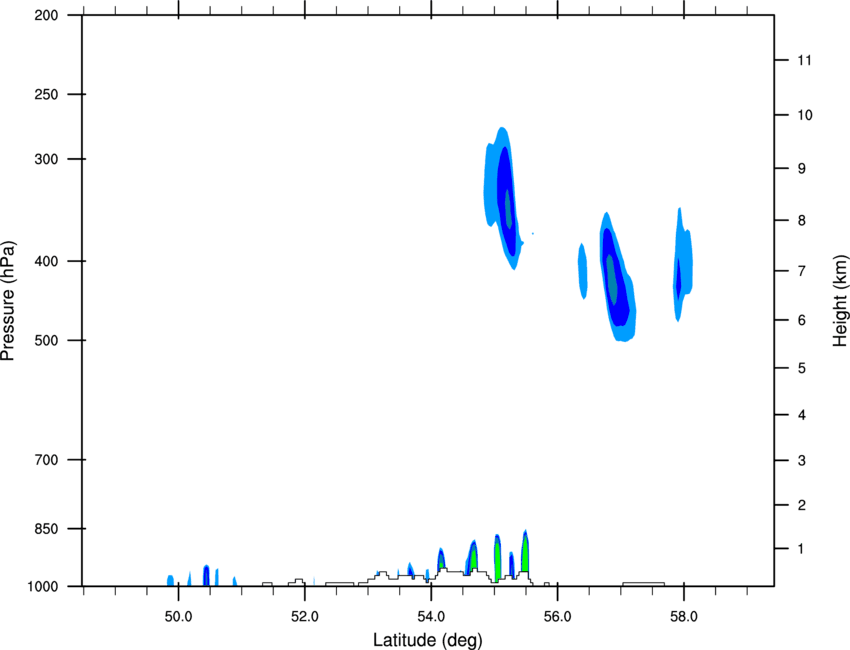Click the 1000 pressure tick label
This screenshot has width=850, height=650.
tap(43, 587)
